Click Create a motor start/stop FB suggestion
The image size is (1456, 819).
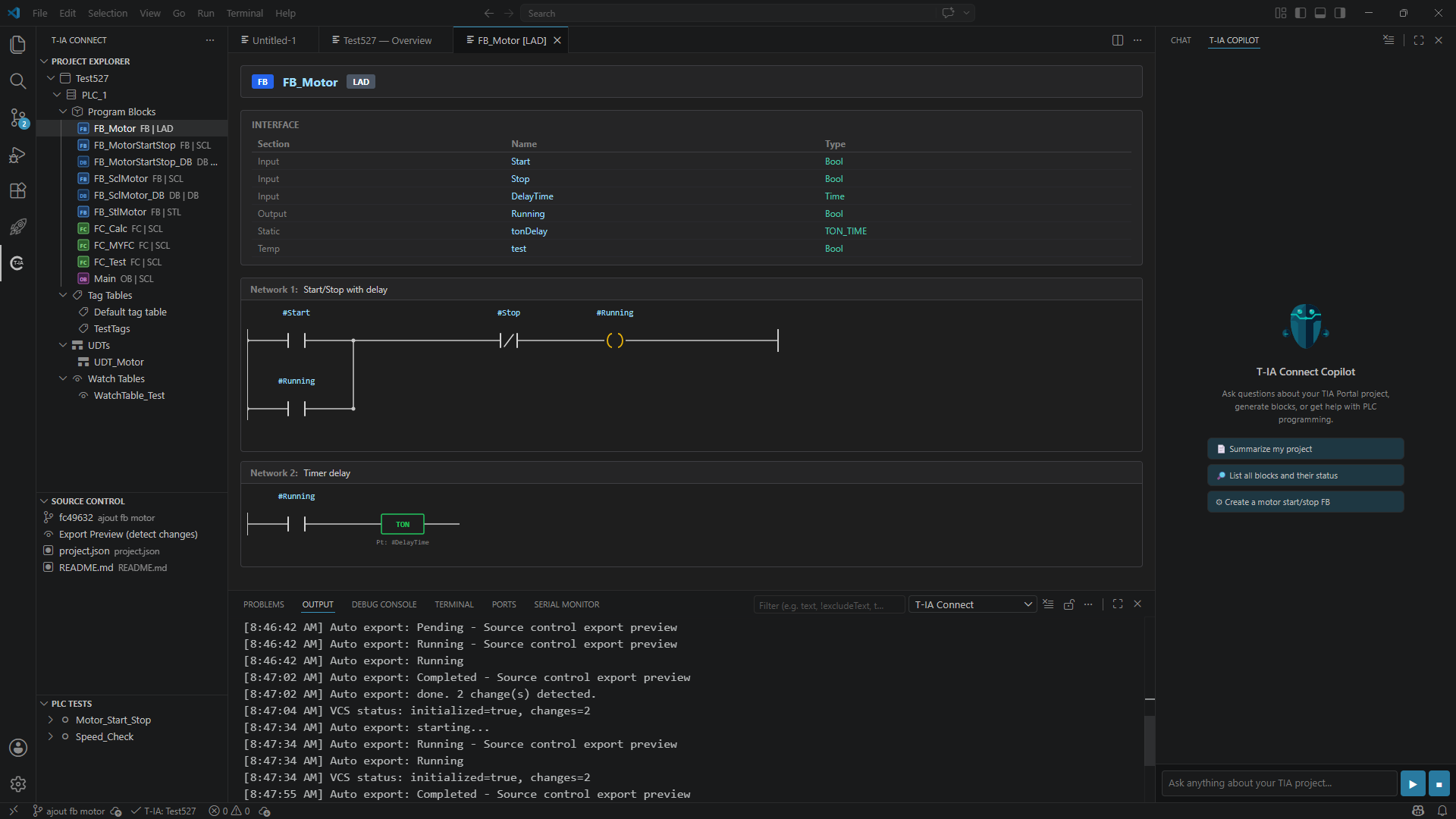coord(1305,502)
